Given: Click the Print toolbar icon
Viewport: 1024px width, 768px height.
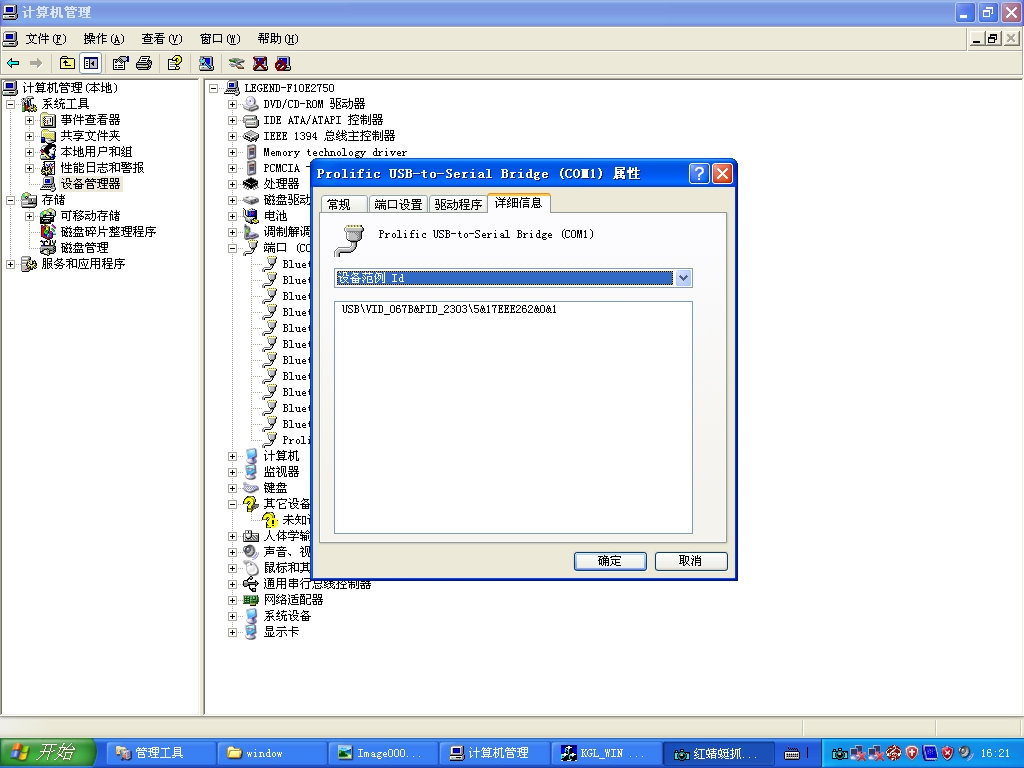Looking at the screenshot, I should tap(144, 63).
